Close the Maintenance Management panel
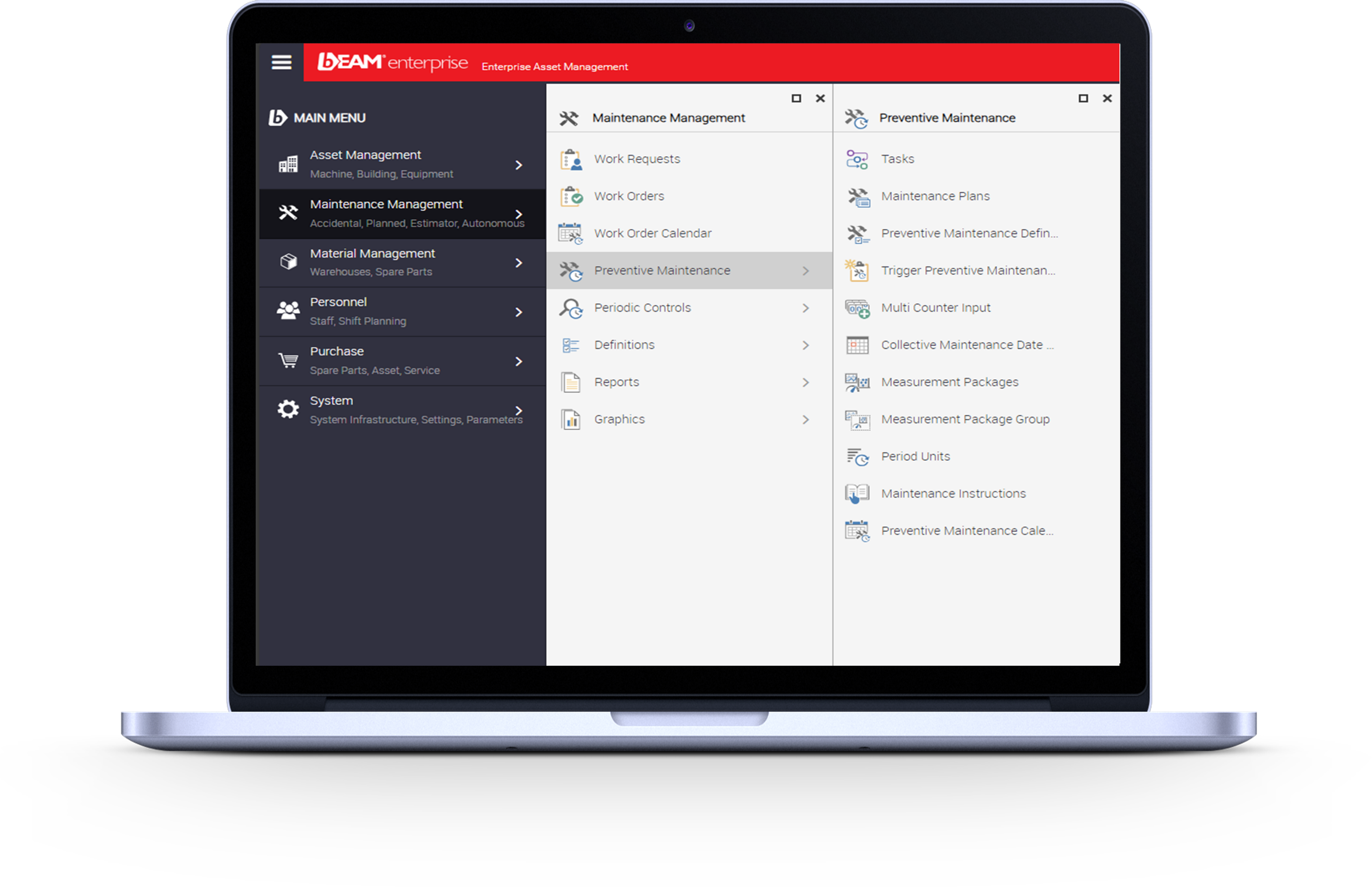 pyautogui.click(x=820, y=99)
